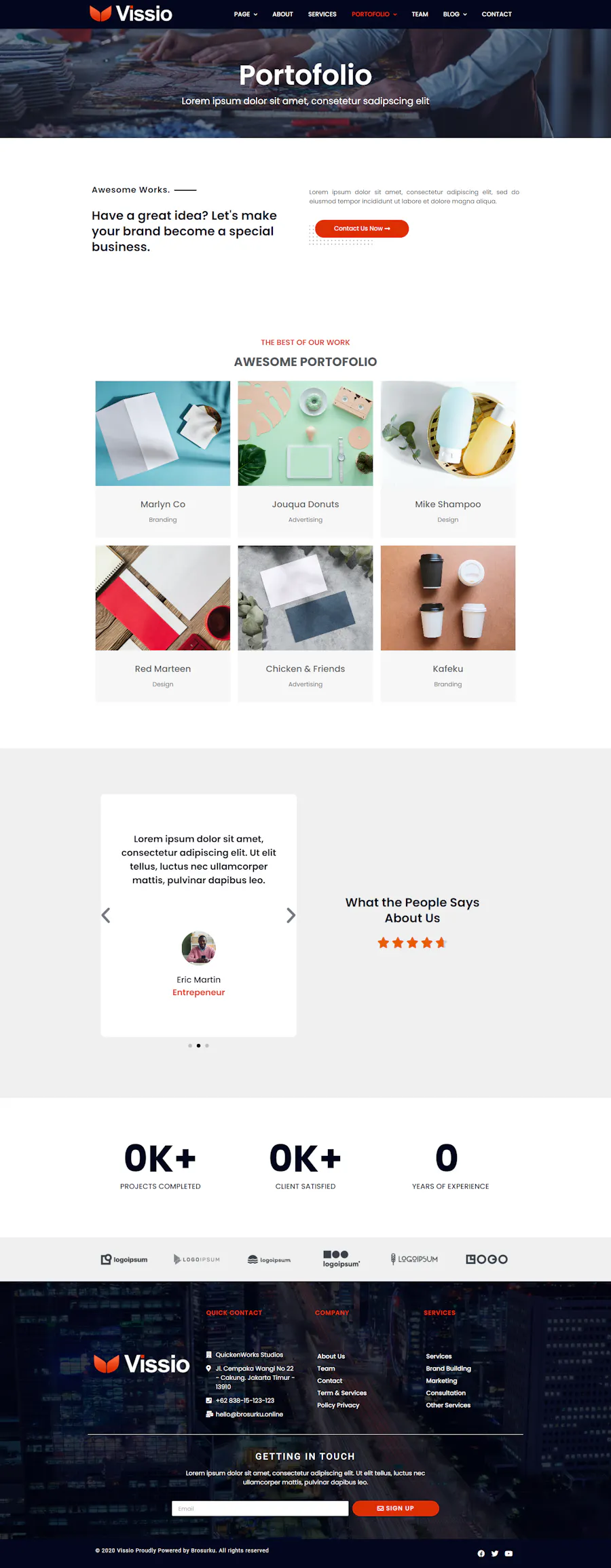This screenshot has height=1568, width=611.
Task: Expand the PORTOFOLIO dropdown menu
Action: (374, 14)
